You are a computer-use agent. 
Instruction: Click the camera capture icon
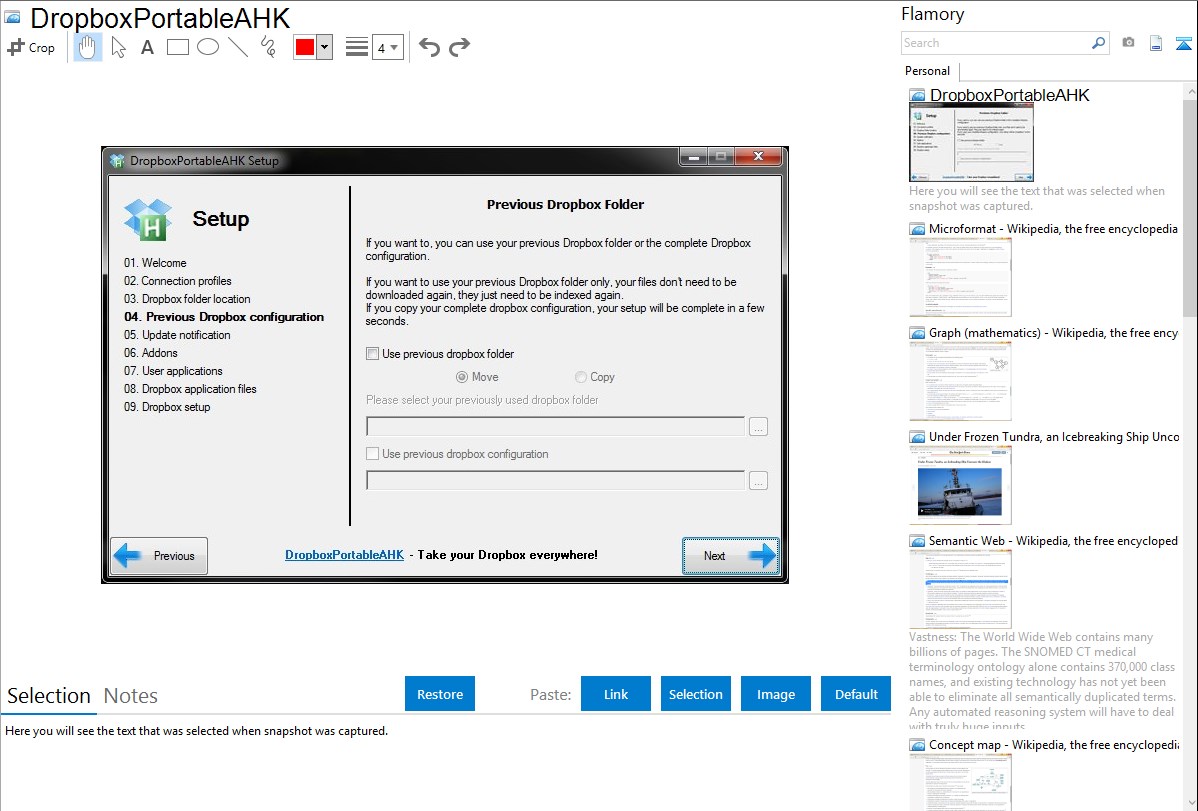[1128, 43]
